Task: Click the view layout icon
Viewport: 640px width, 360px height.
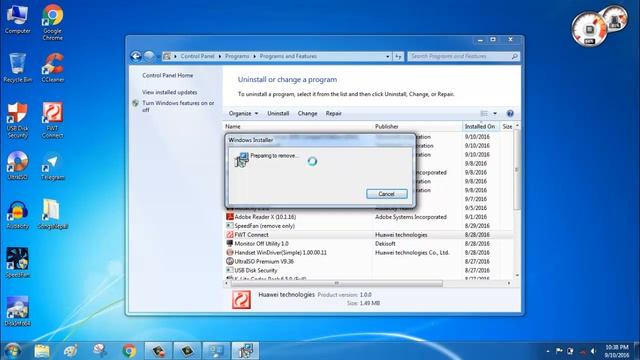Action: (x=484, y=113)
